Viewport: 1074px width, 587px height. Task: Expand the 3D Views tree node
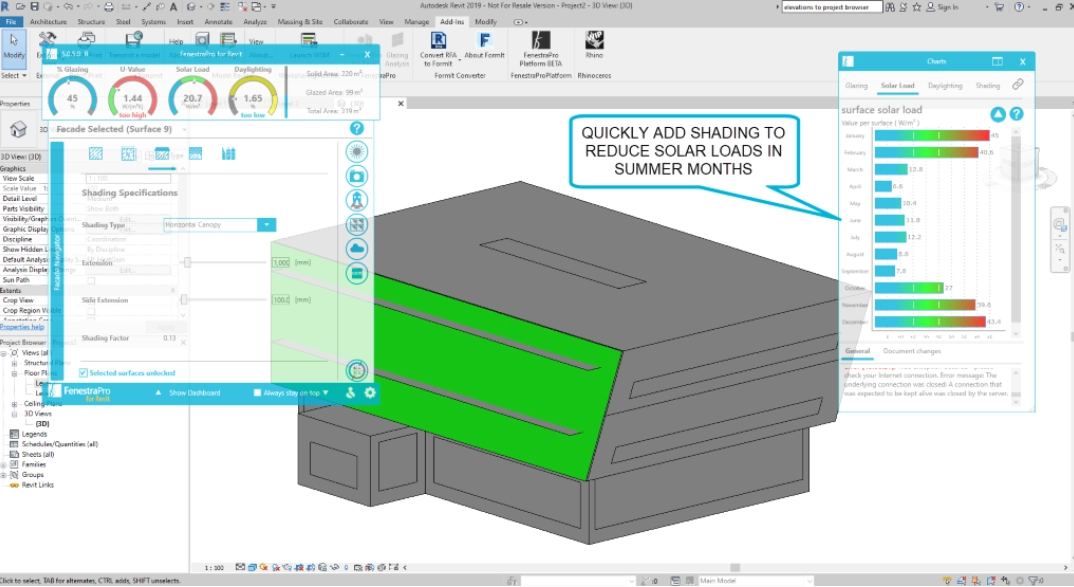pos(14,414)
